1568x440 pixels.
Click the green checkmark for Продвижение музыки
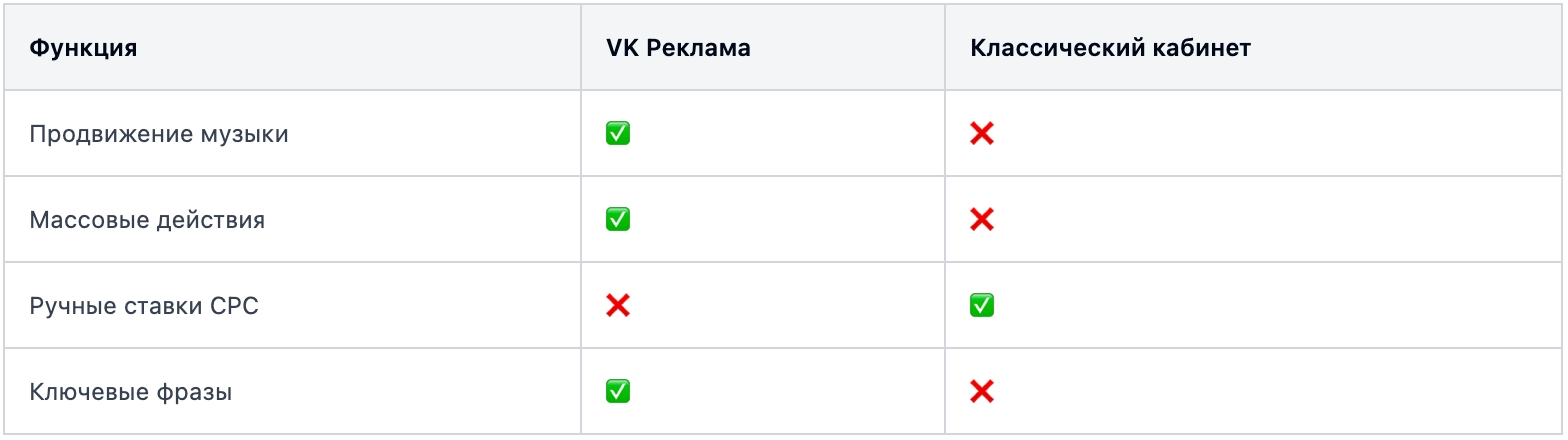[x=618, y=134]
